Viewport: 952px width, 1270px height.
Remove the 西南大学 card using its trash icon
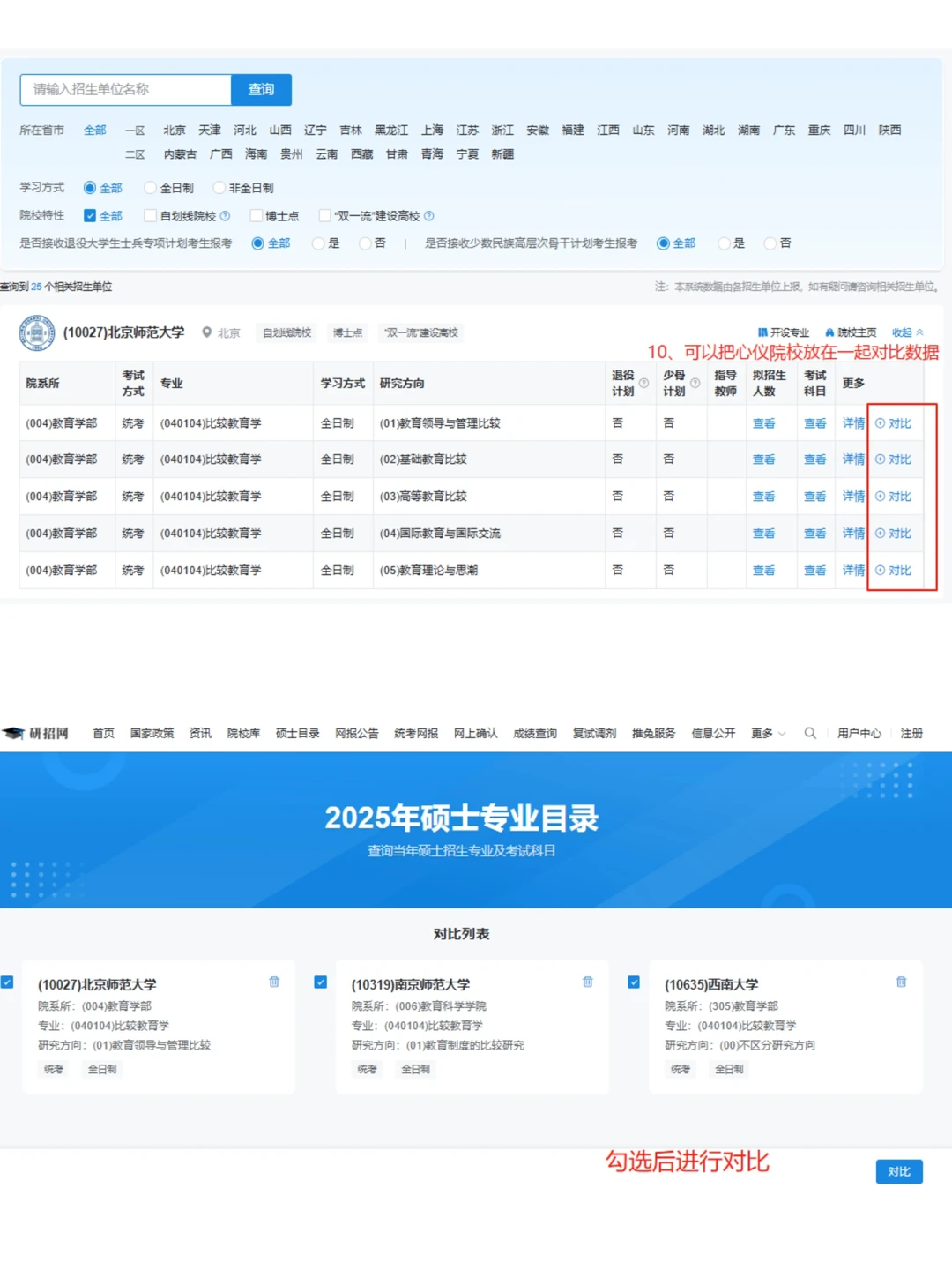pos(900,981)
